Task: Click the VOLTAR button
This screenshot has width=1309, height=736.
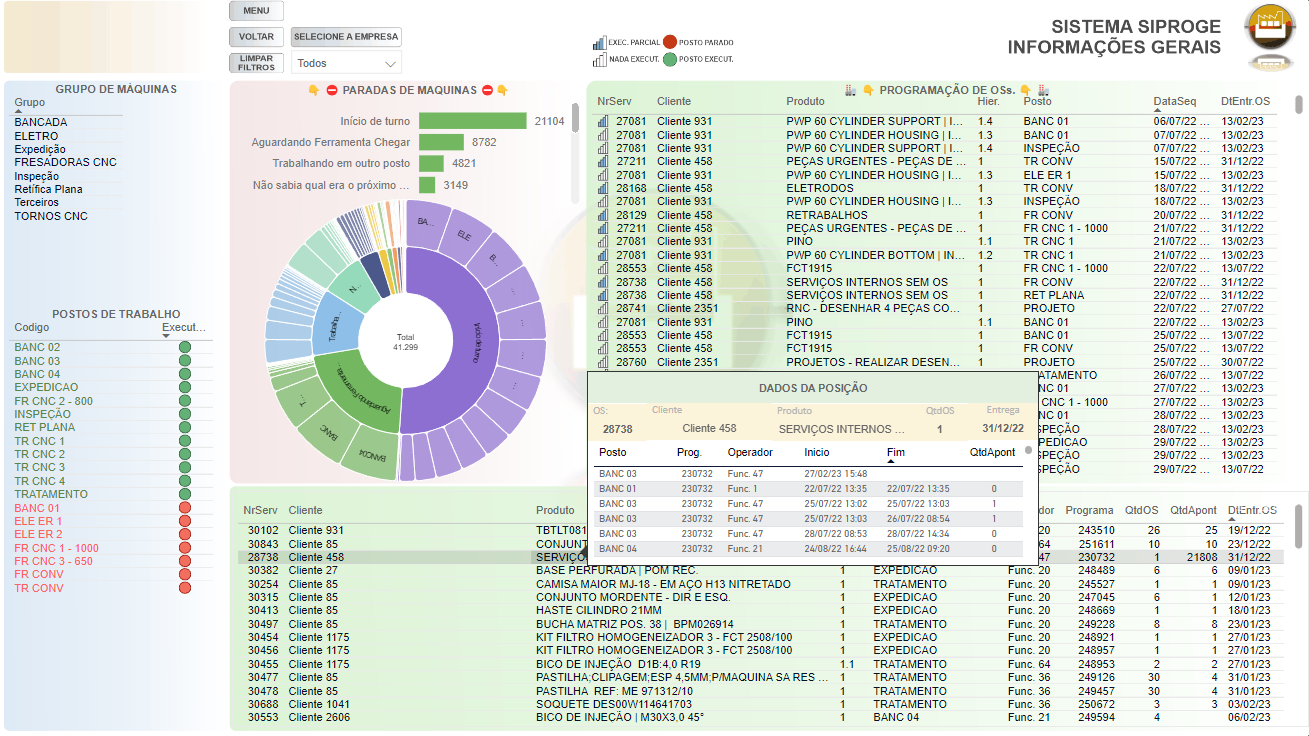Action: 255,36
